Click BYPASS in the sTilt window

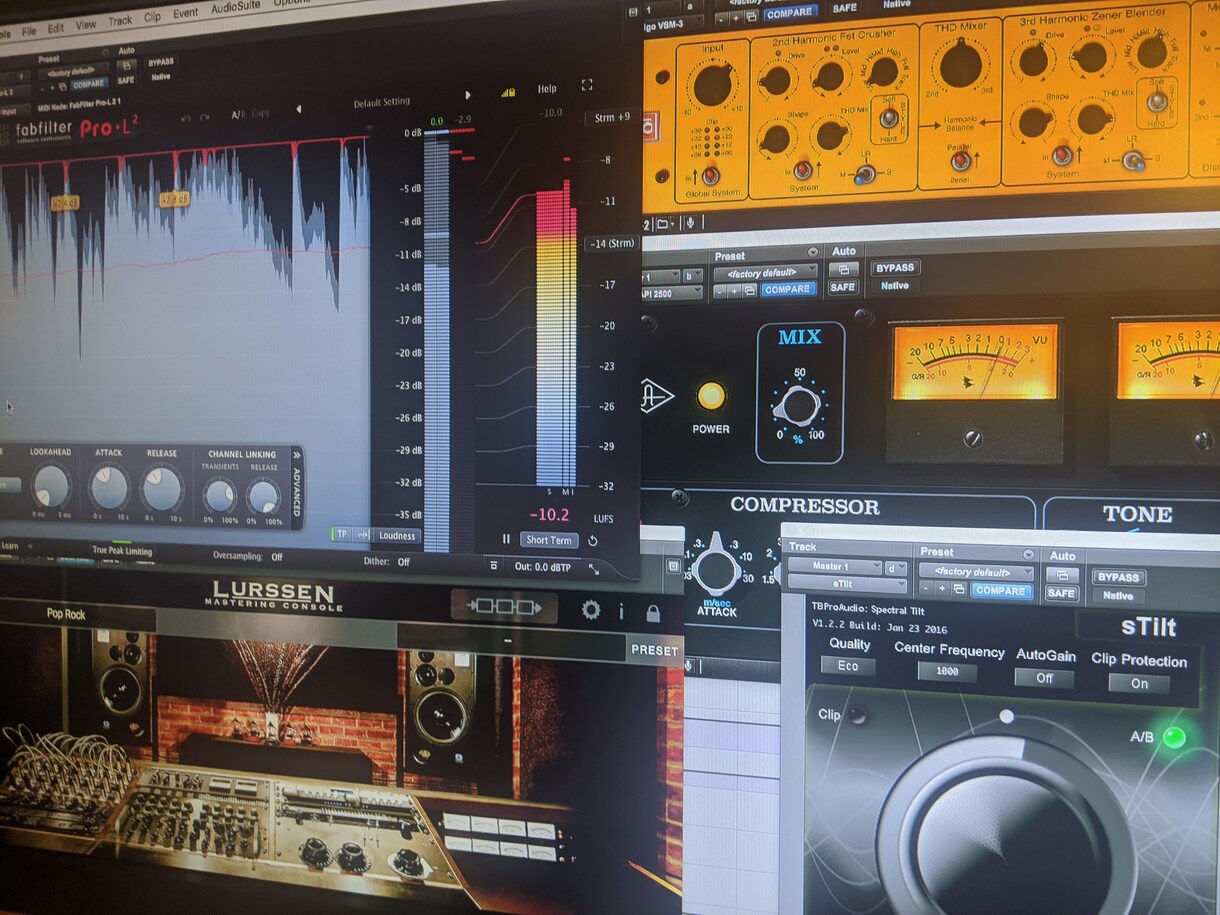[x=1119, y=577]
